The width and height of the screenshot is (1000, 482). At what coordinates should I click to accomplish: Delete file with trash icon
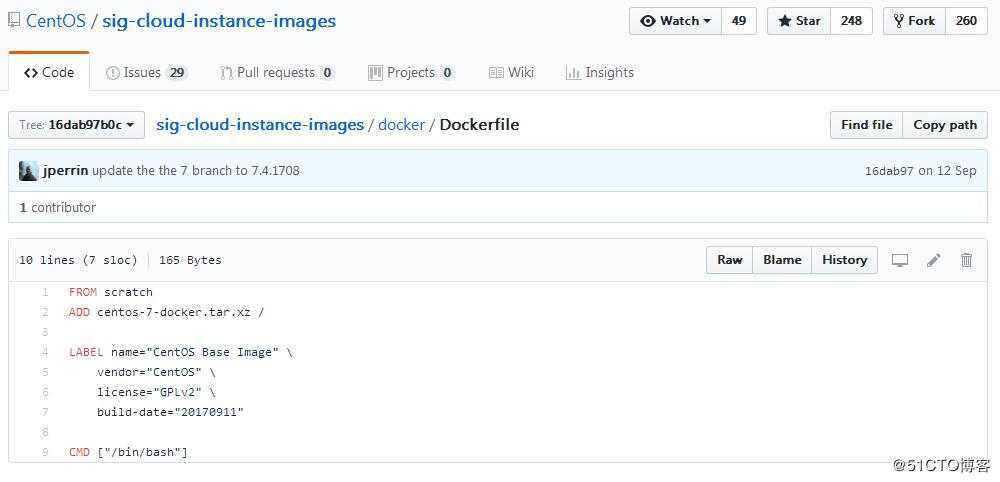[x=967, y=260]
